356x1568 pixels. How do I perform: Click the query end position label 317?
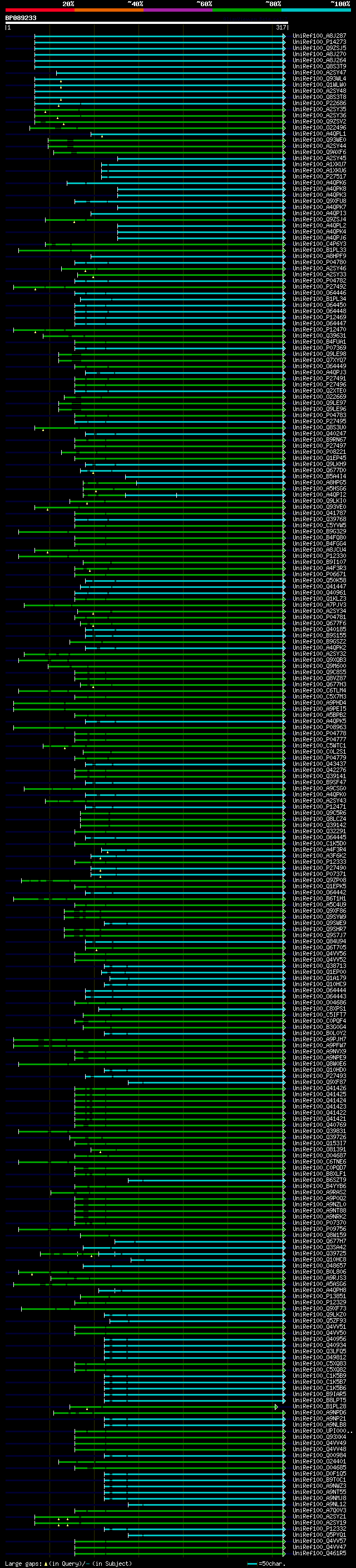(x=280, y=27)
